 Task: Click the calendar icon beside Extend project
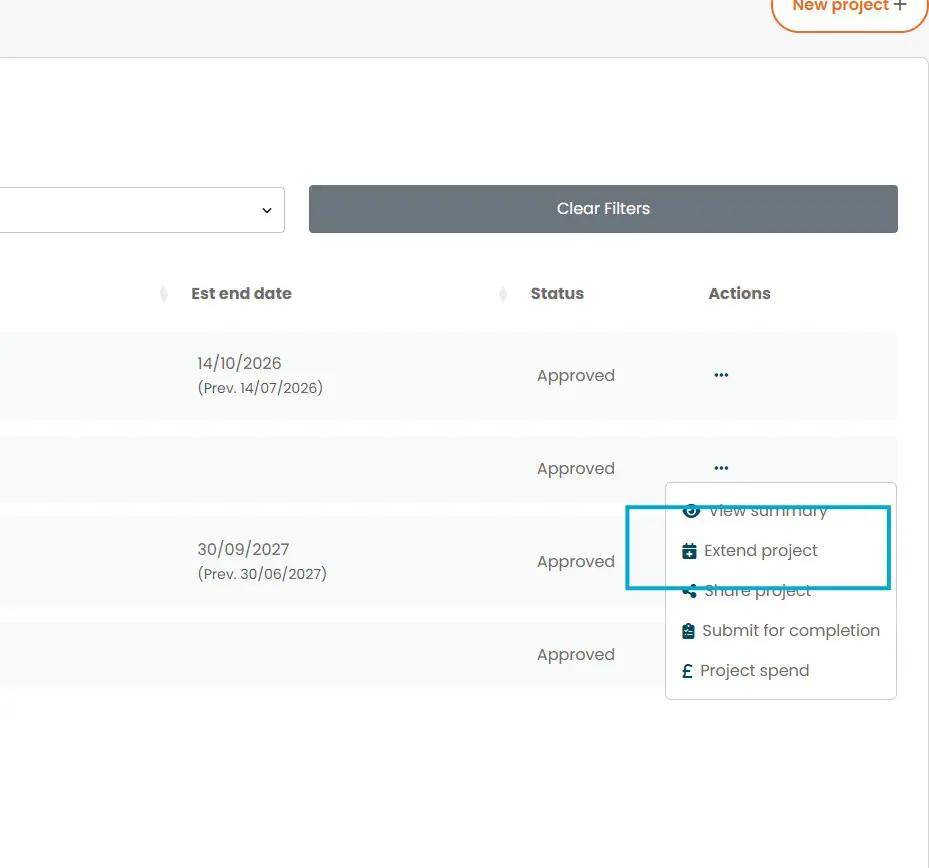(x=689, y=551)
